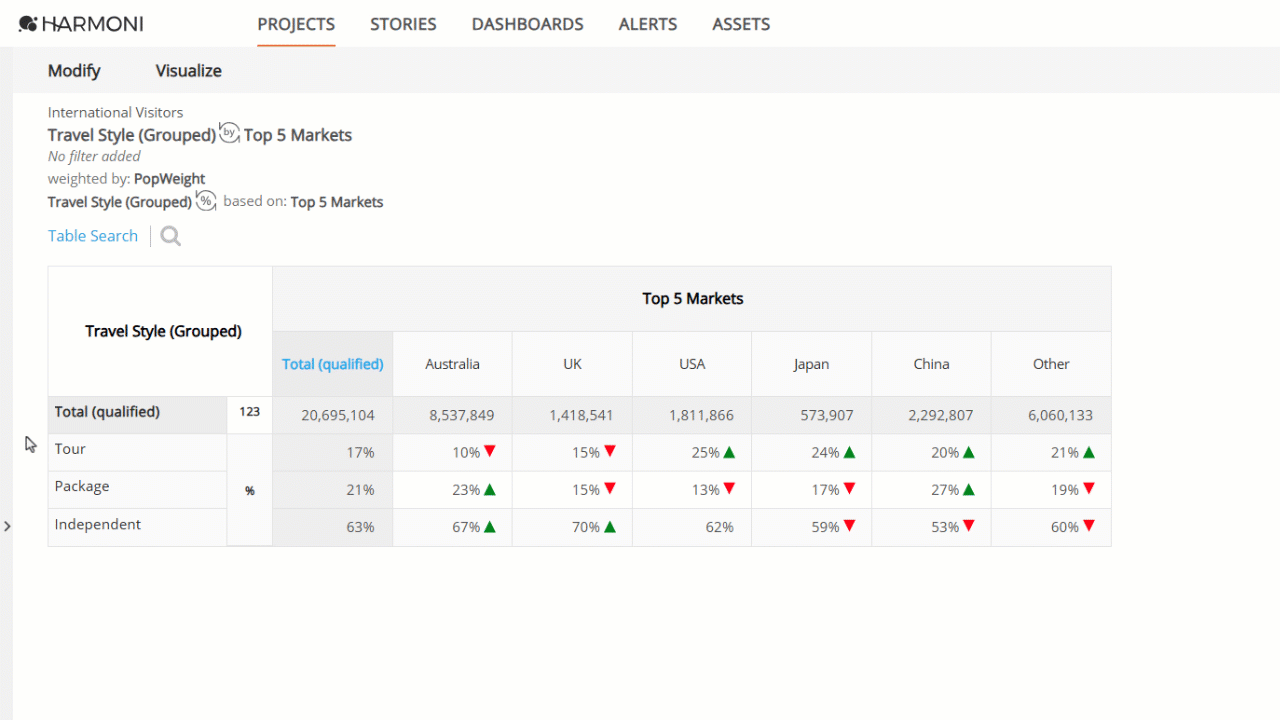Click green up arrow beside China Package 27%
This screenshot has width=1280, height=720.
tap(969, 490)
